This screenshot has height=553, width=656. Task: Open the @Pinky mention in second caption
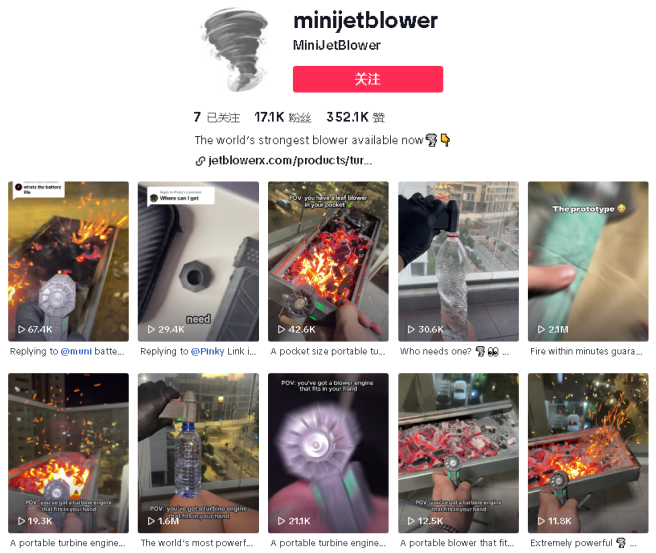point(208,351)
